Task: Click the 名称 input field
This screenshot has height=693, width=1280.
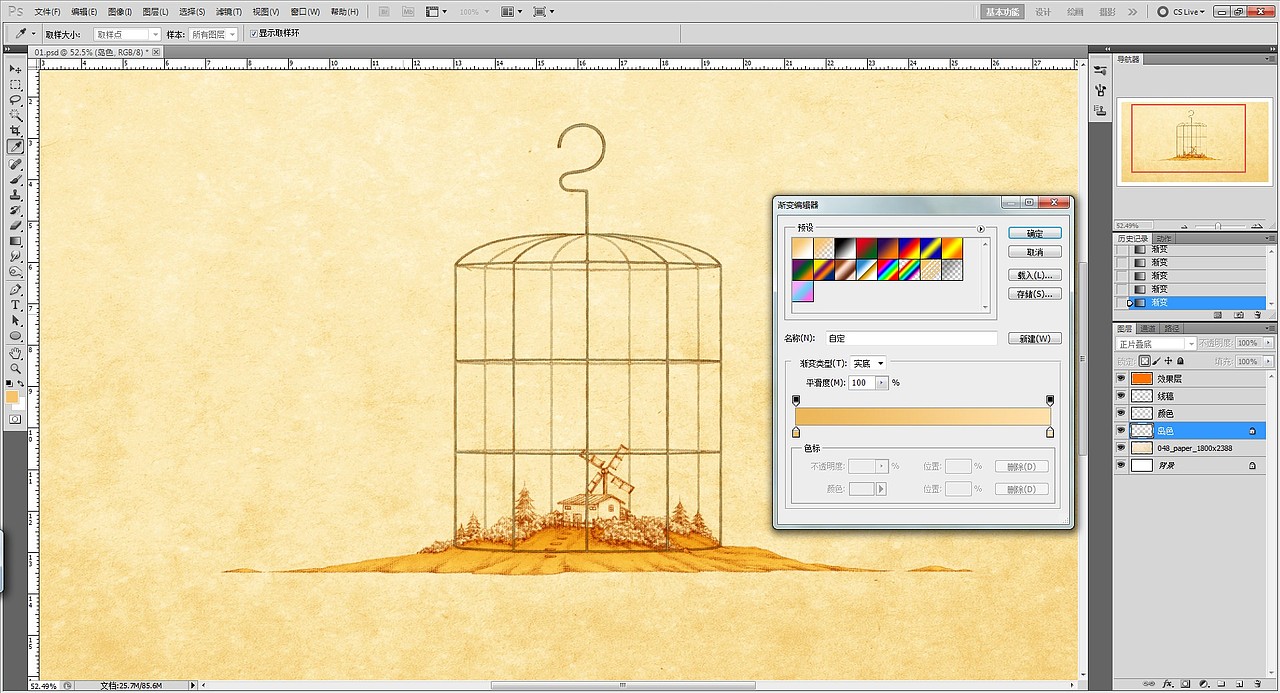Action: click(911, 338)
